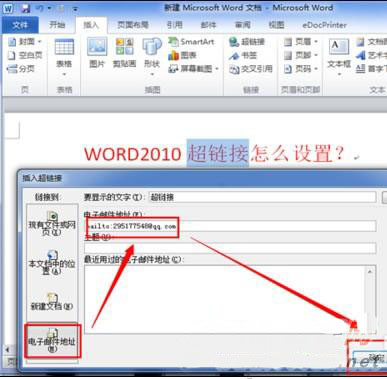The height and width of the screenshot is (379, 387).
Task: Open the 视图 ribbon tab
Action: click(276, 25)
